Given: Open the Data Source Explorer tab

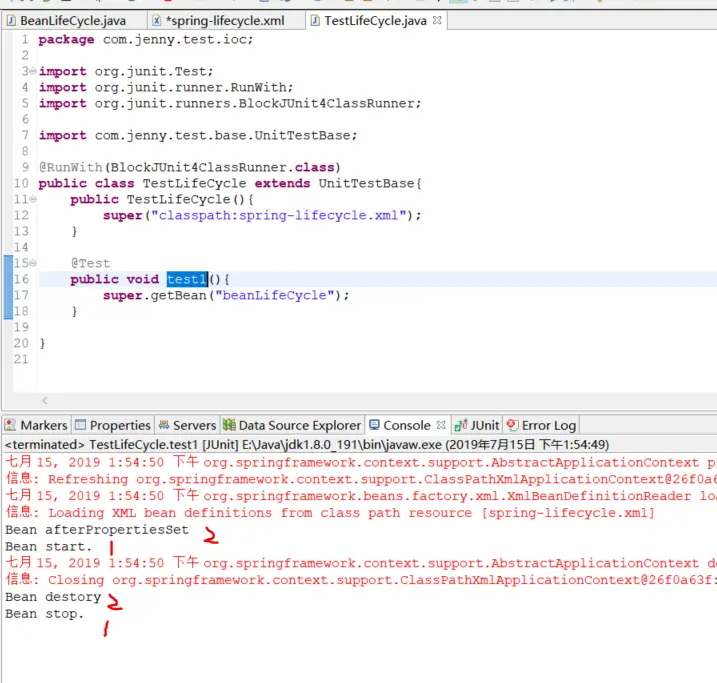Looking at the screenshot, I should 292,425.
